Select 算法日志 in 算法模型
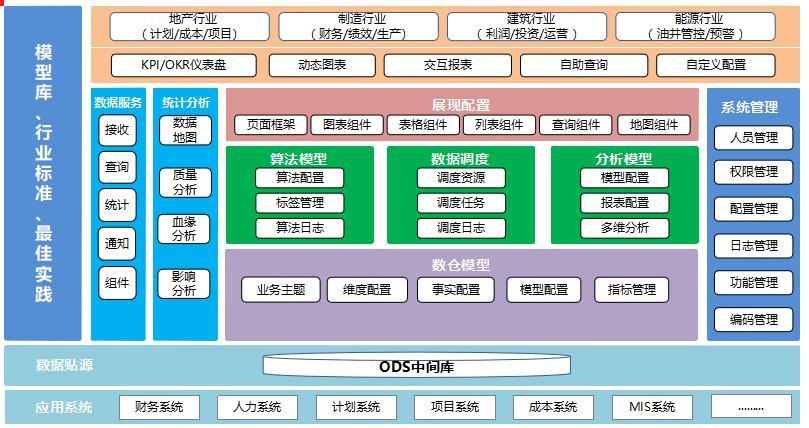The height and width of the screenshot is (428, 809). (x=300, y=228)
